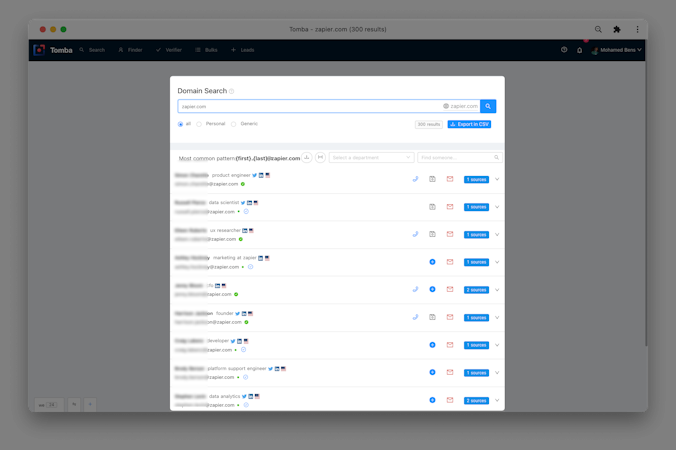Go to the Finder nav item
676x450 pixels.
[x=130, y=50]
